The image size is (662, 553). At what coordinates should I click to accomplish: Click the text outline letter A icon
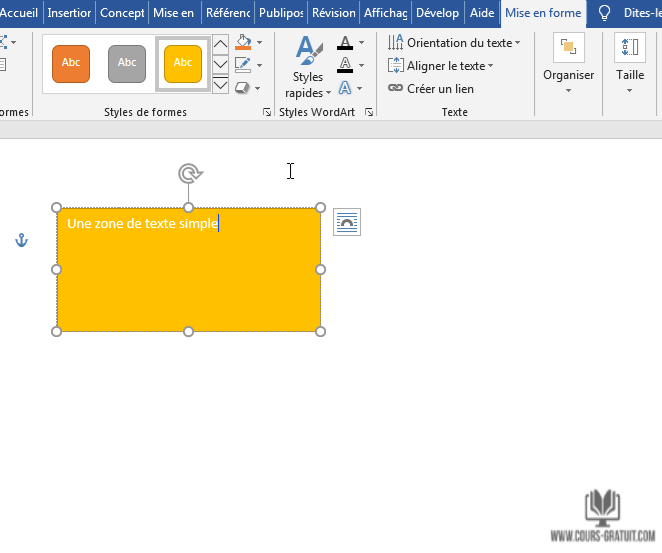(x=345, y=65)
